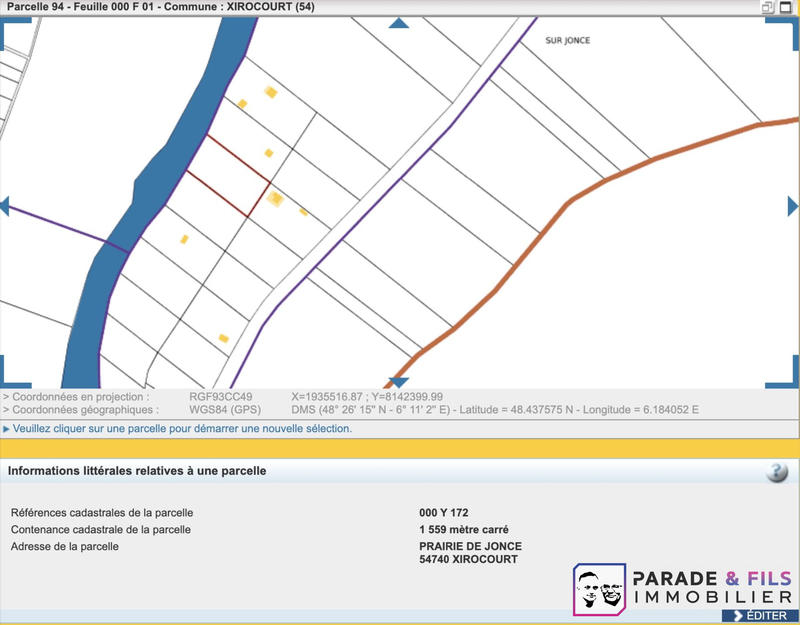
Task: Click the restore window icon in title bar
Action: 768,7
